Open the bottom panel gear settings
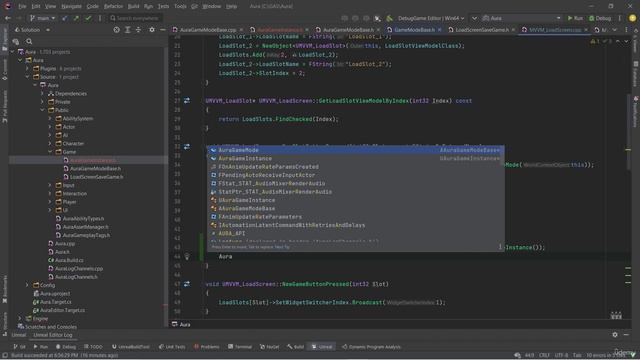 click(615, 335)
